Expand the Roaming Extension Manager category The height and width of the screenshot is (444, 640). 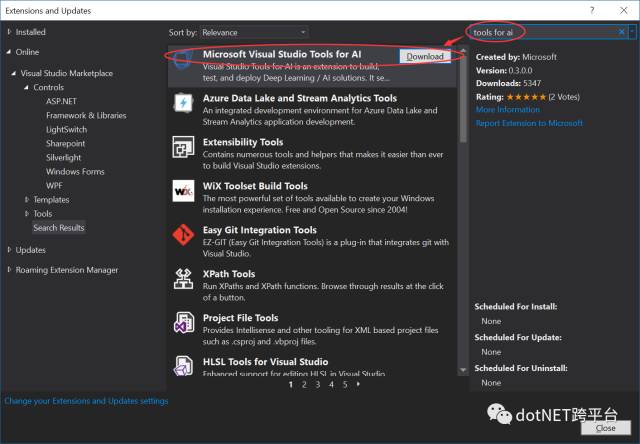pos(9,270)
